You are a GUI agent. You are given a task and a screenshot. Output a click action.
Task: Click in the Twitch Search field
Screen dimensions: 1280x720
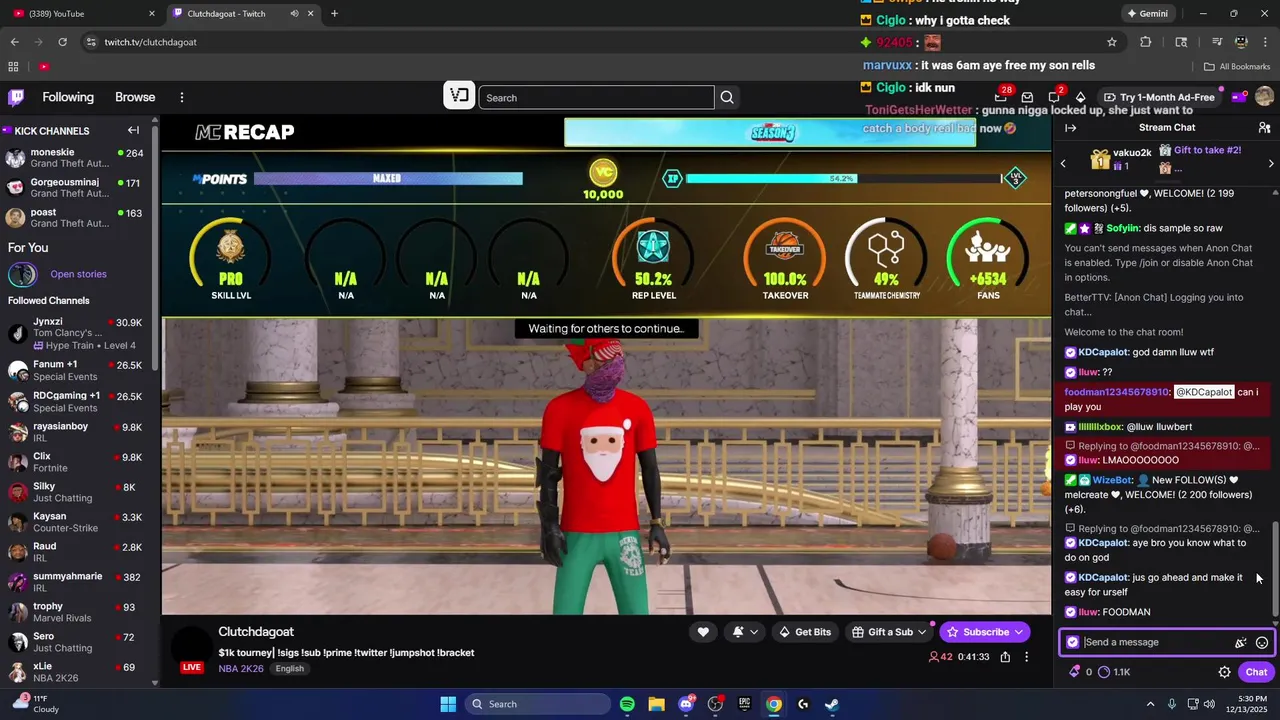click(x=596, y=97)
